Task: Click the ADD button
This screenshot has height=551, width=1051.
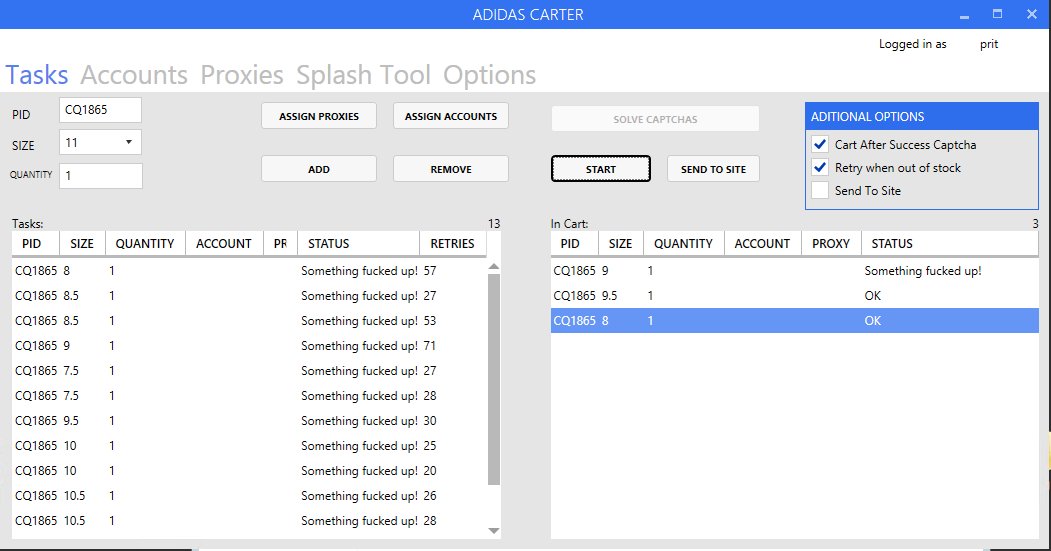Action: 319,169
